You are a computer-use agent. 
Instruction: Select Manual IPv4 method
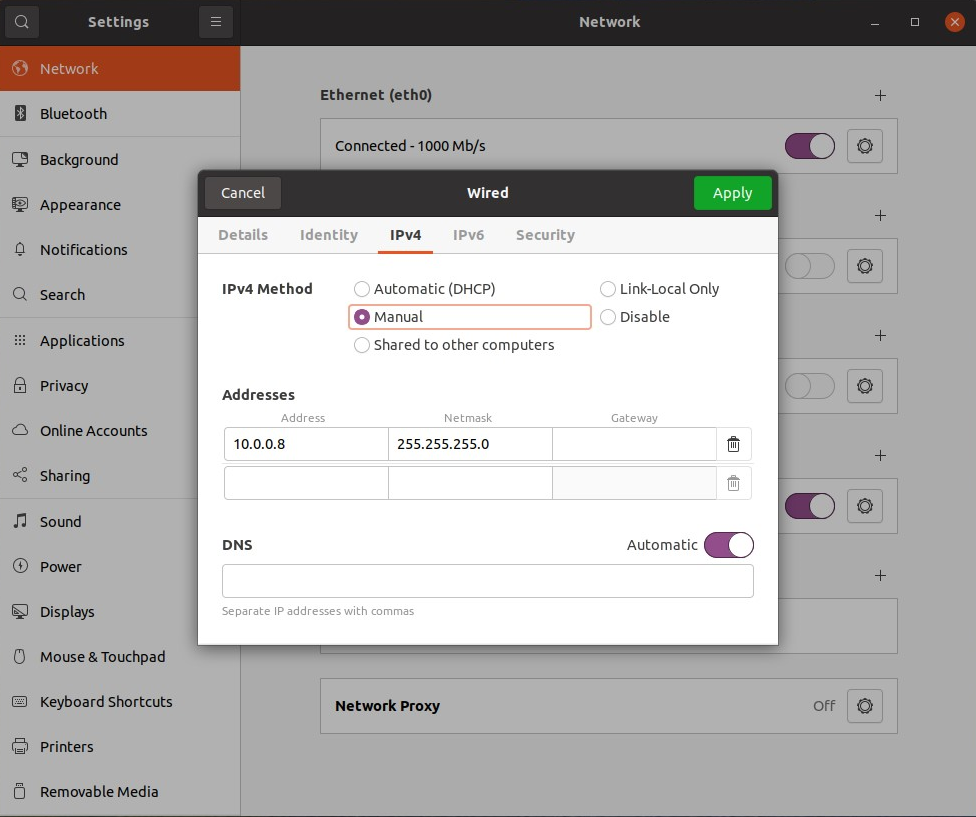tap(469, 317)
